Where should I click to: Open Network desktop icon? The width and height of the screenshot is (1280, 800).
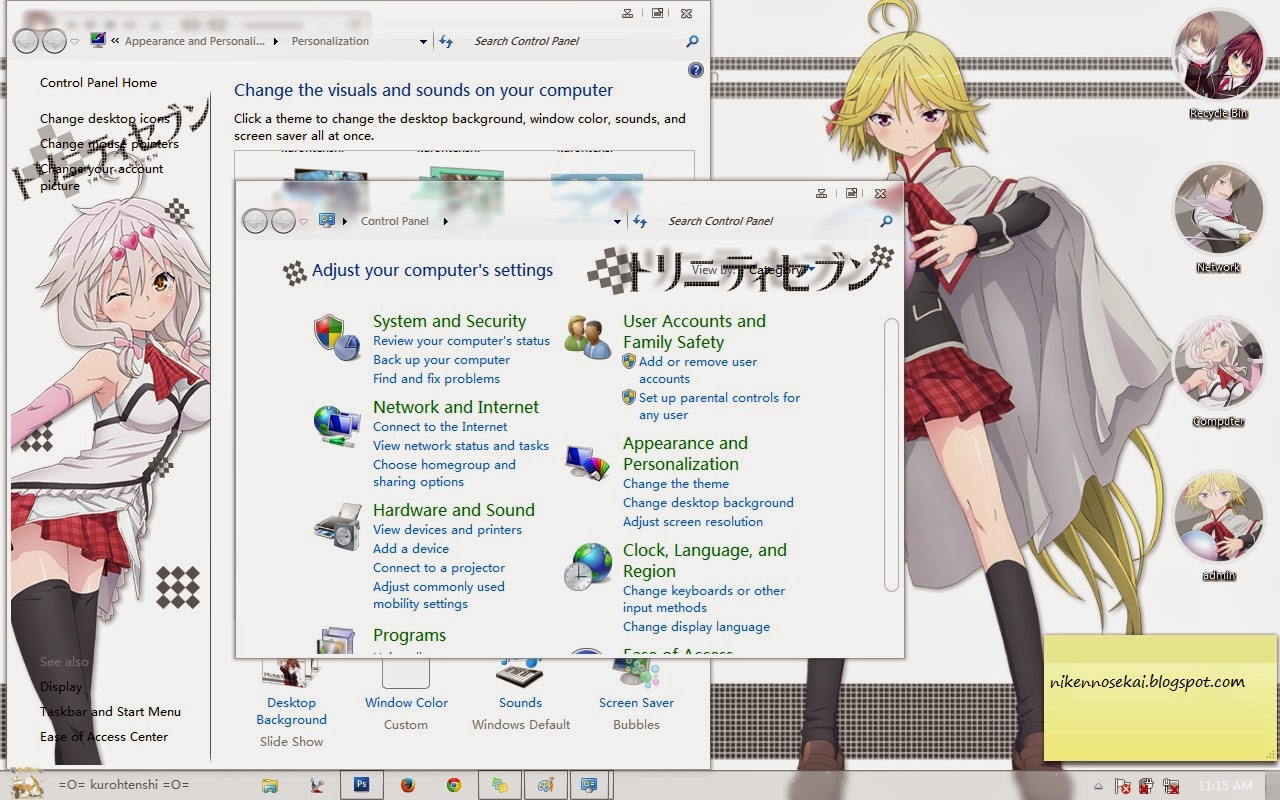(x=1217, y=210)
